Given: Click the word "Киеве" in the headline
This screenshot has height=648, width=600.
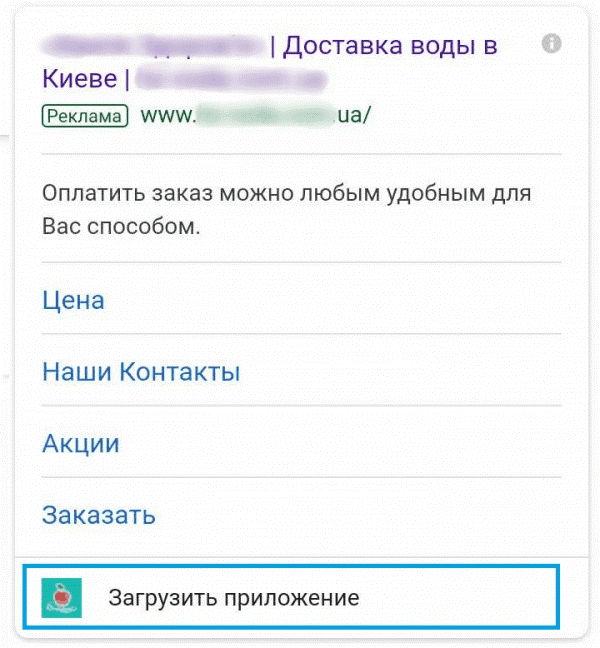Looking at the screenshot, I should point(79,78).
